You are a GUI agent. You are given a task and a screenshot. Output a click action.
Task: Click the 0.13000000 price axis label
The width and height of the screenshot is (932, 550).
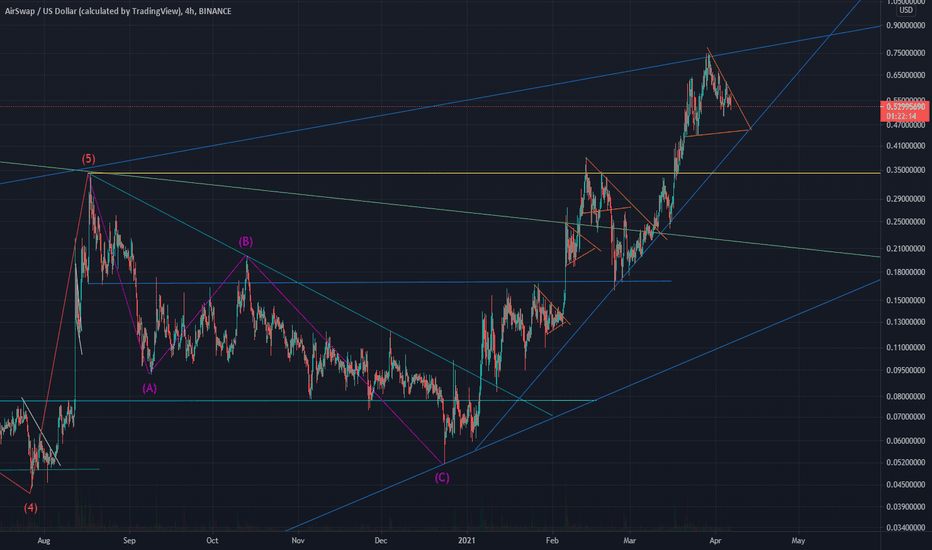(x=905, y=322)
